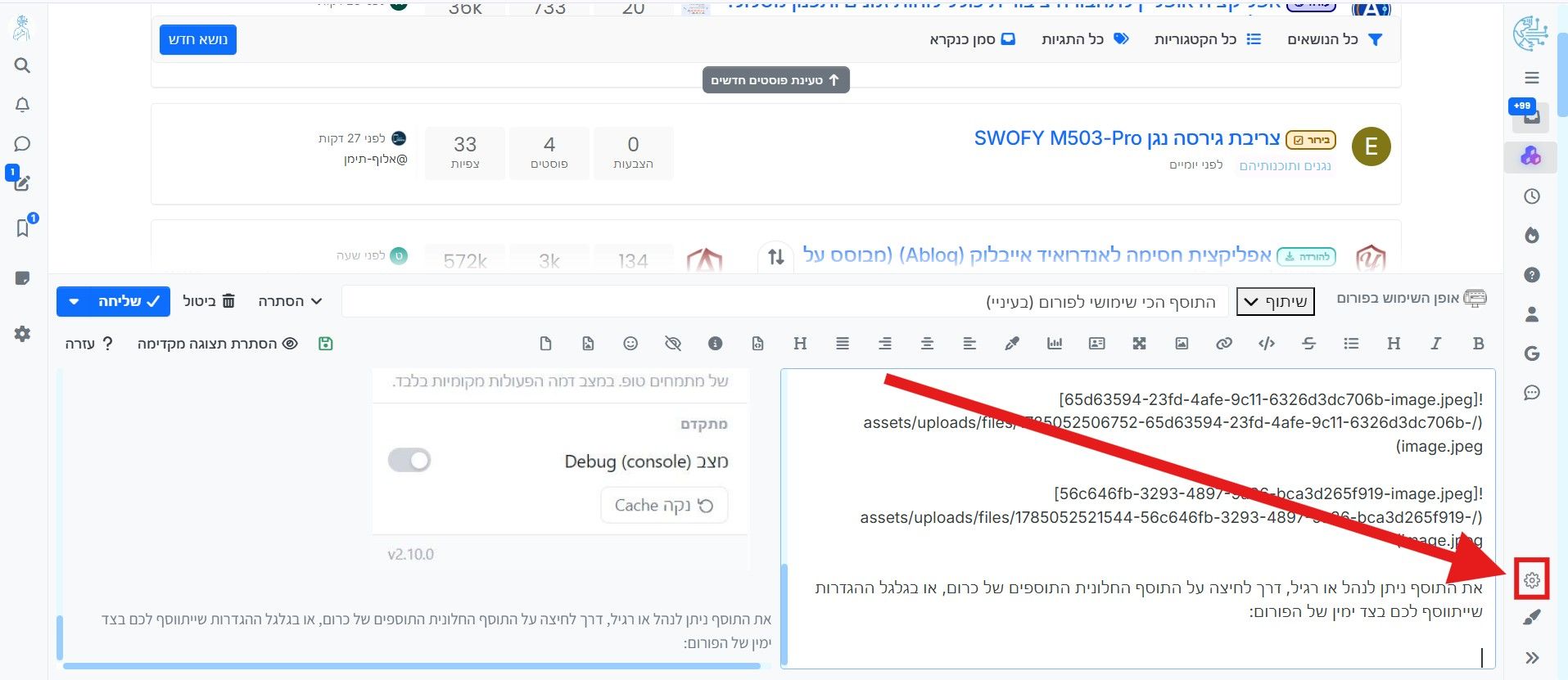Image resolution: width=1568 pixels, height=680 pixels.
Task: Insert code block with the code icon
Action: tap(1267, 344)
